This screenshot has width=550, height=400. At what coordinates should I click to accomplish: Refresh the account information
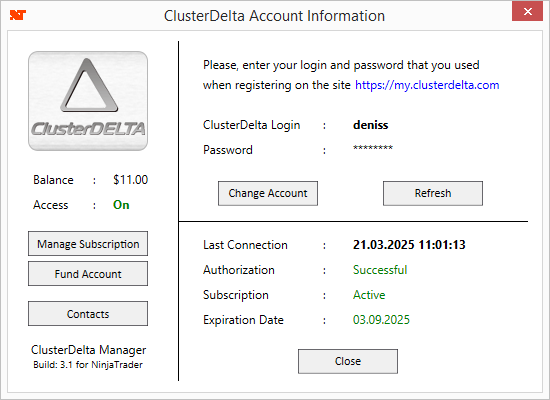433,193
